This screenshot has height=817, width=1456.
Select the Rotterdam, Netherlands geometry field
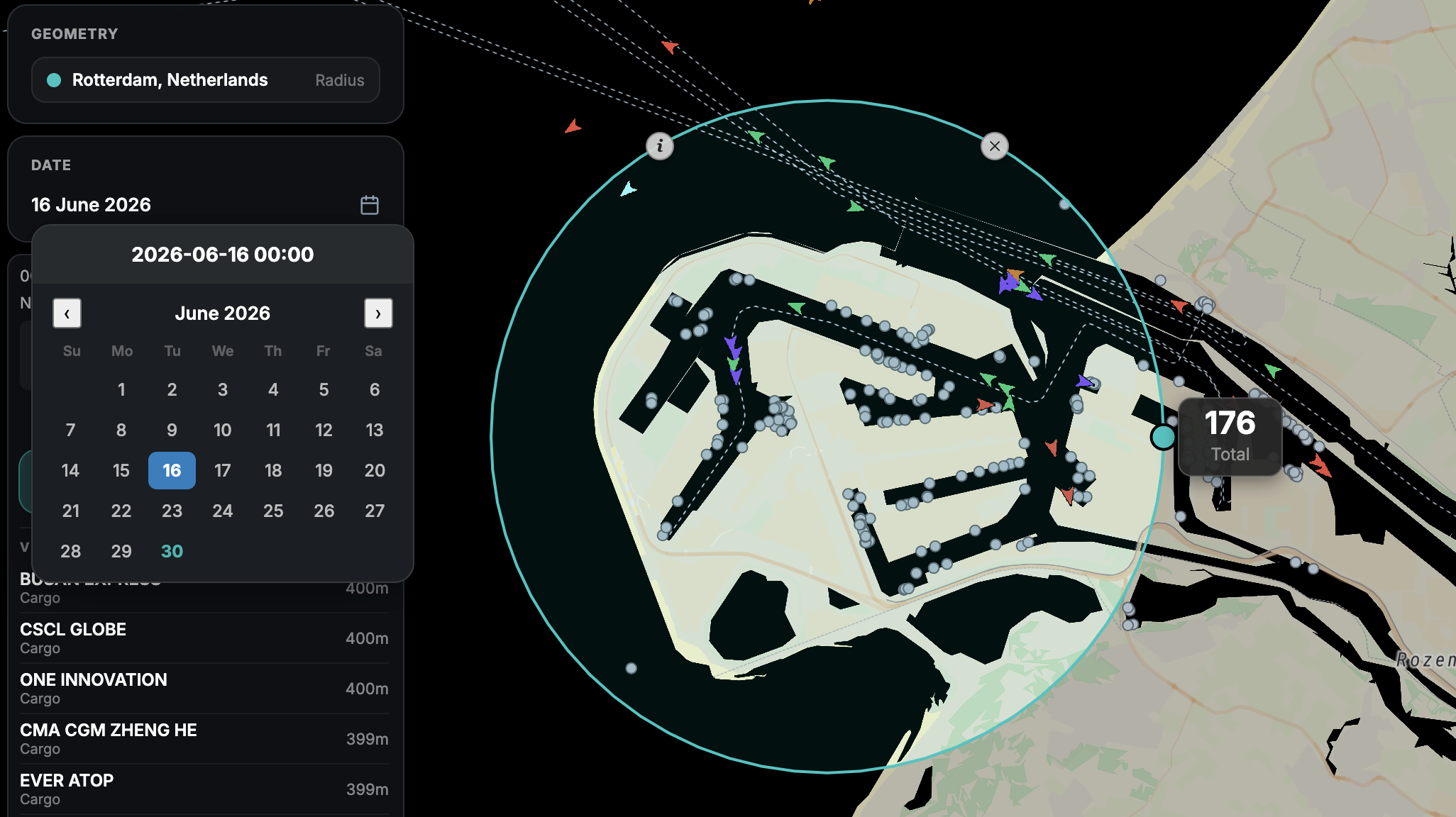coord(206,80)
